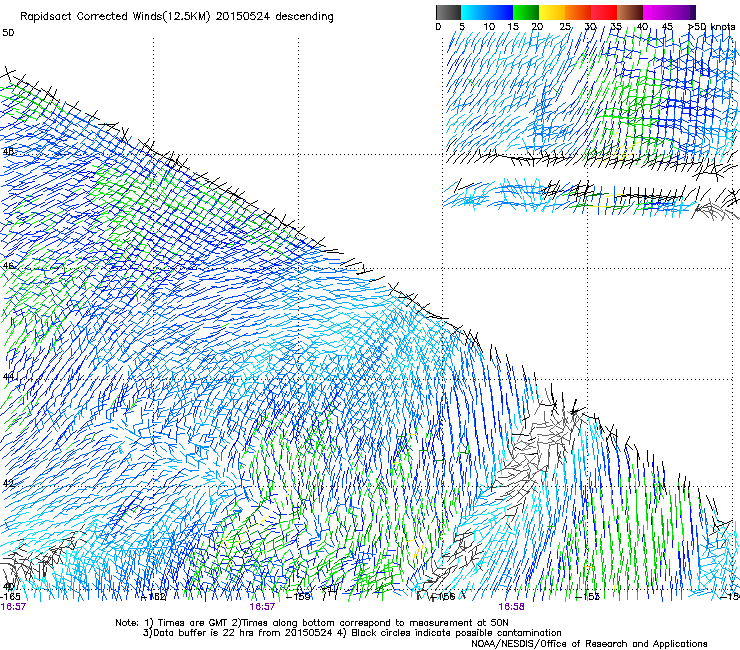Click the 'Times are GMT' note line
Viewport: 740px width, 650px height.
pyautogui.click(x=312, y=623)
